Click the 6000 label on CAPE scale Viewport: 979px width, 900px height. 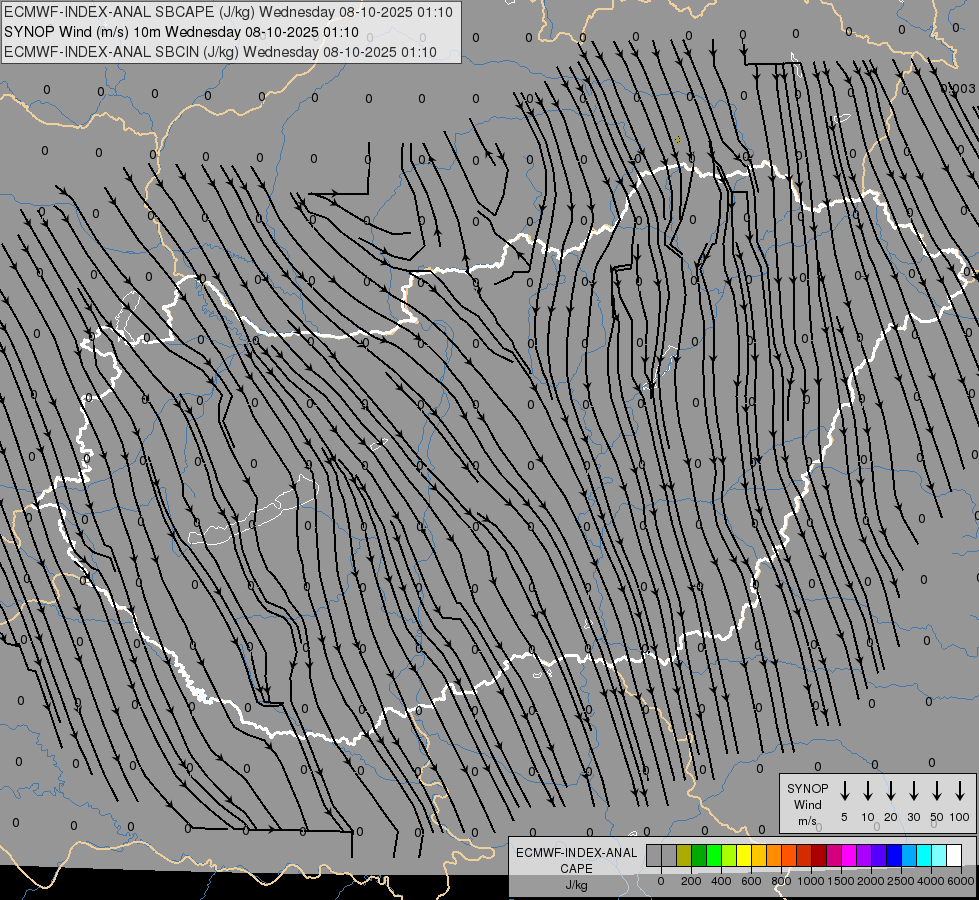point(961,881)
